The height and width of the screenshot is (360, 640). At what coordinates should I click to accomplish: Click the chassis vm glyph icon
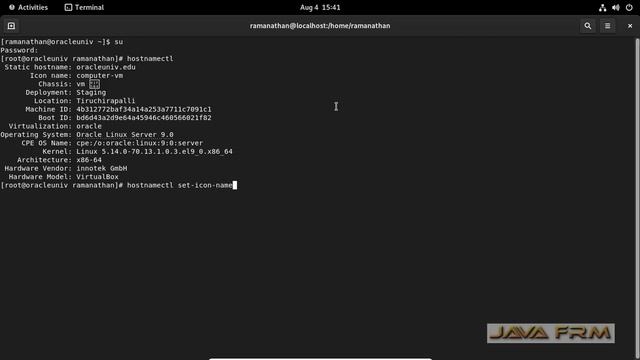[x=94, y=84]
